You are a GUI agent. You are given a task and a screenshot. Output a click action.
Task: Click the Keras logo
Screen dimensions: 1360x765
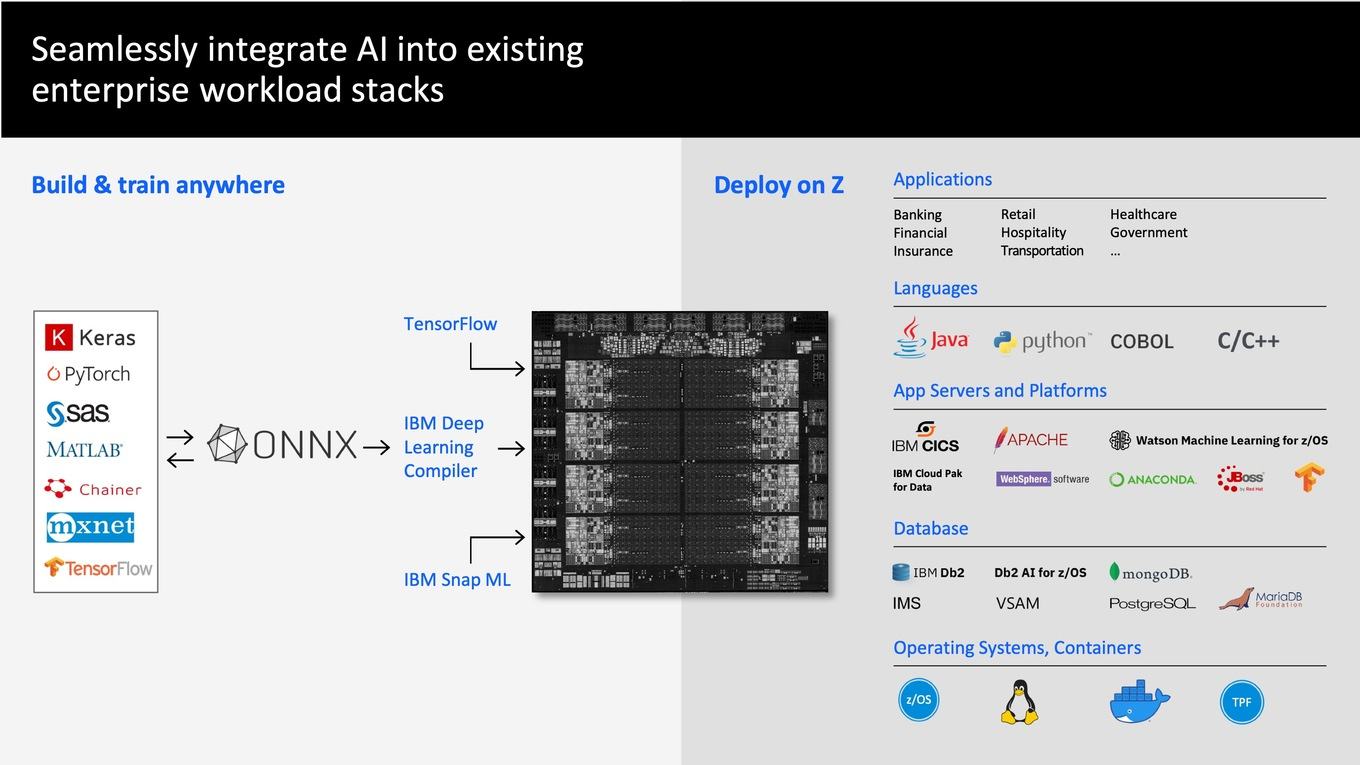point(90,338)
